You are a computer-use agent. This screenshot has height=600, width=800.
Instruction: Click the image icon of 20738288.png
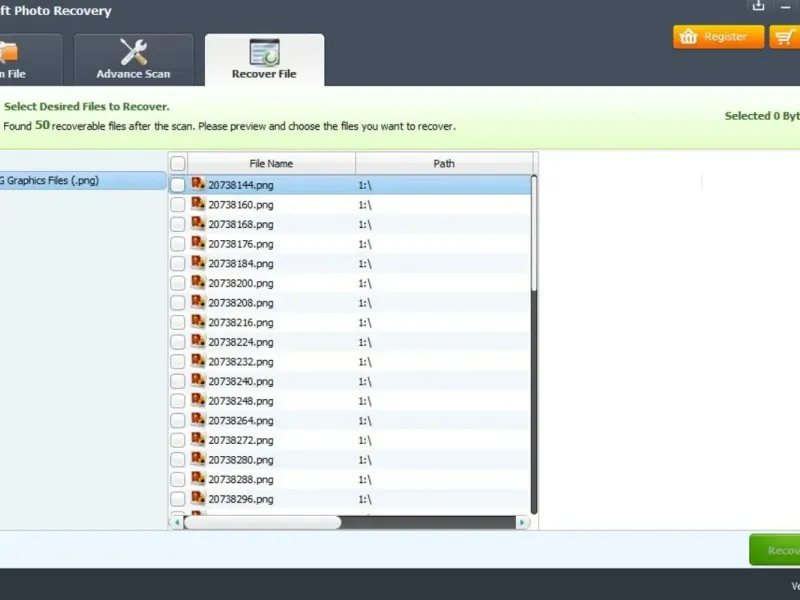click(x=198, y=479)
